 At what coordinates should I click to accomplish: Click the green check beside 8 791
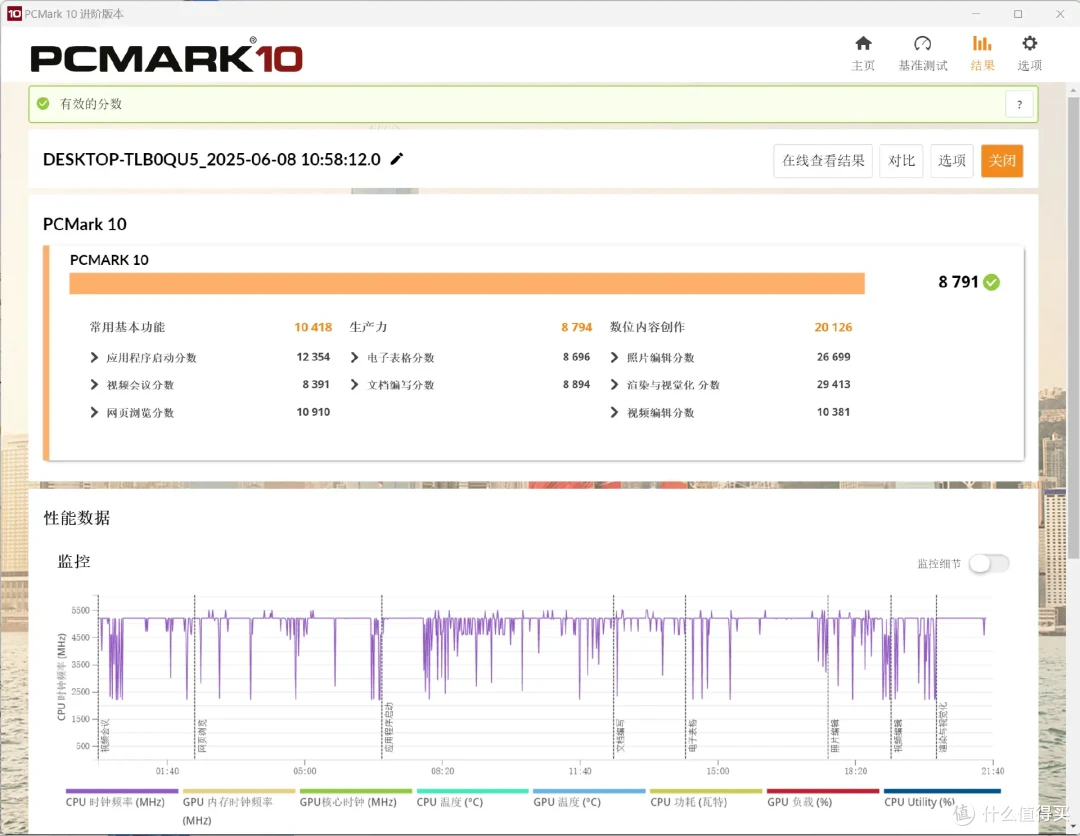[x=991, y=282]
